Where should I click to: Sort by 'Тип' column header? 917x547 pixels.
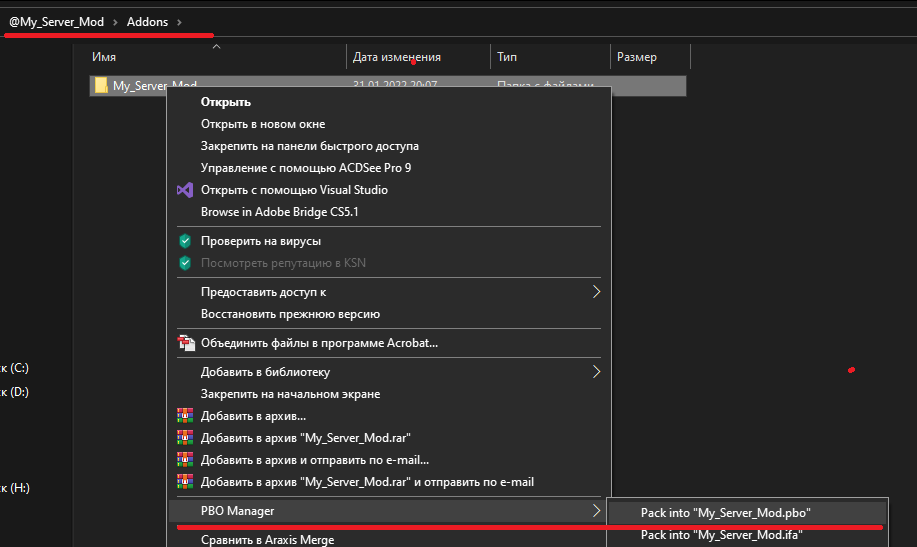507,57
